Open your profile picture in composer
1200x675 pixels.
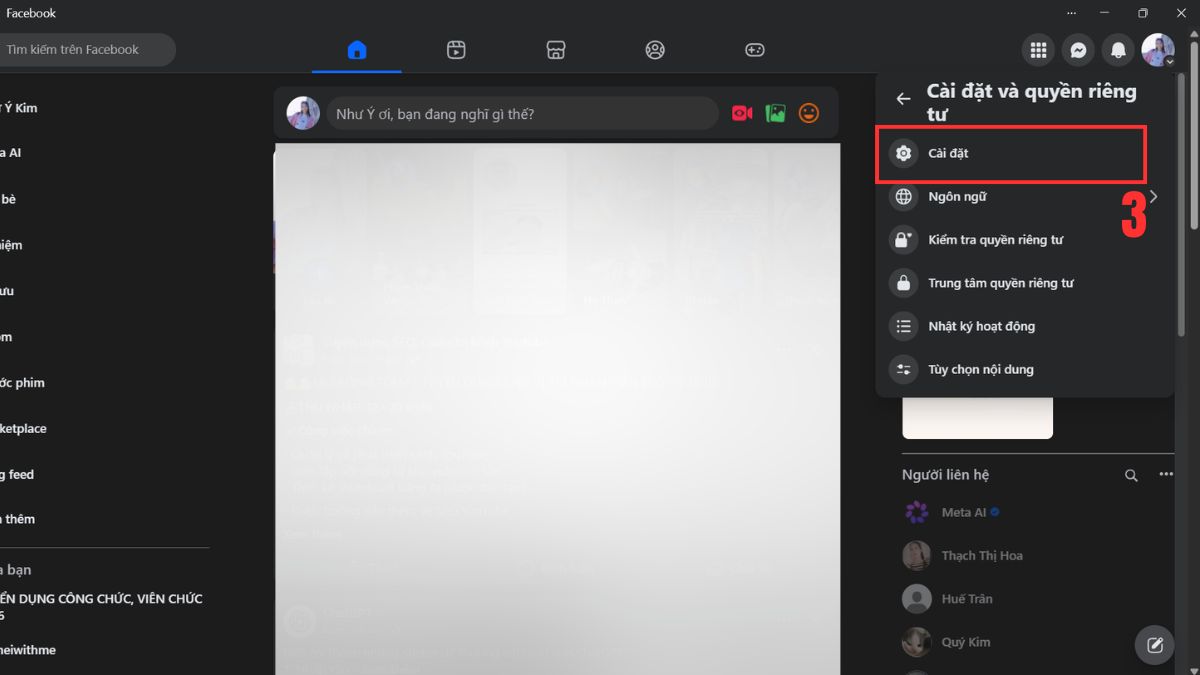[x=303, y=114]
